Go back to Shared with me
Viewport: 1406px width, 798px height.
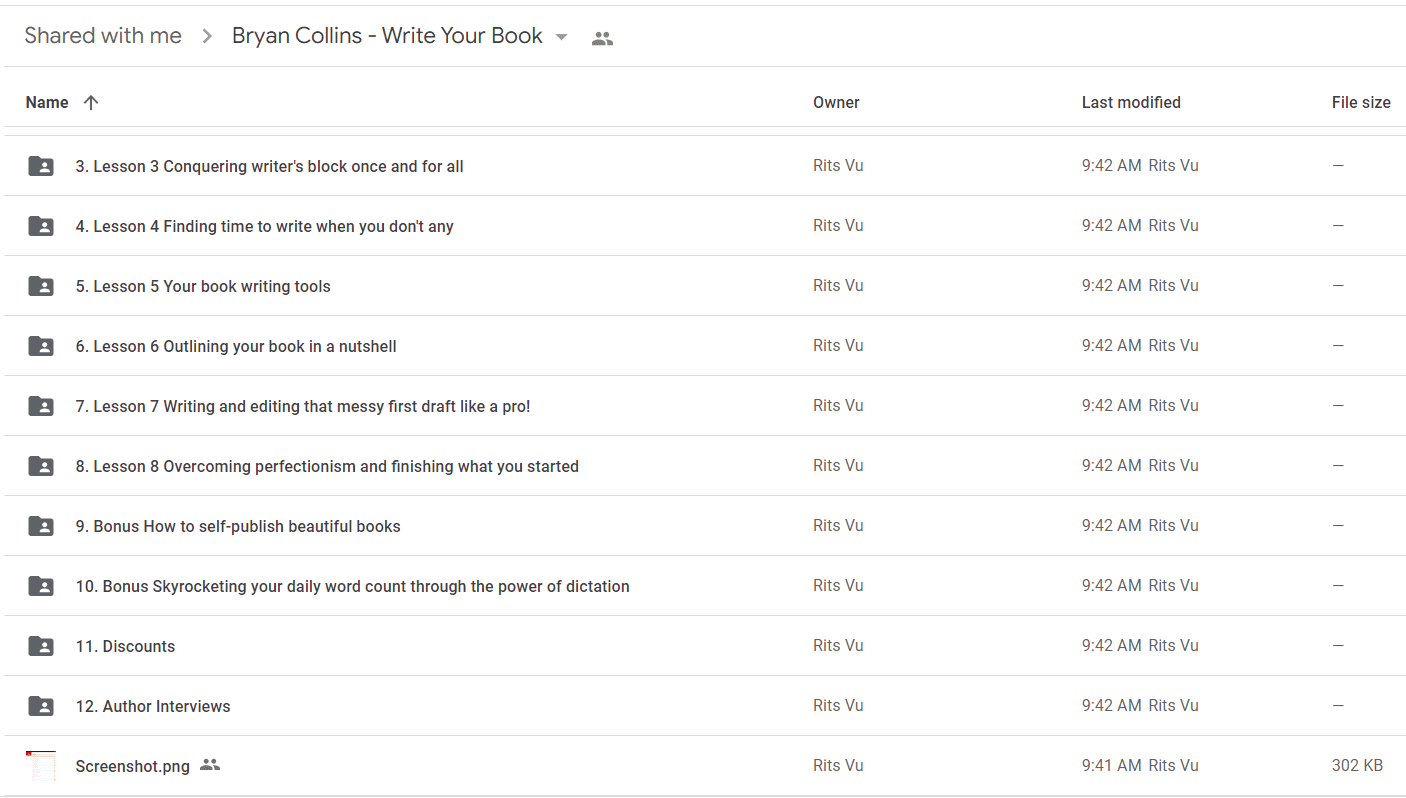coord(103,36)
